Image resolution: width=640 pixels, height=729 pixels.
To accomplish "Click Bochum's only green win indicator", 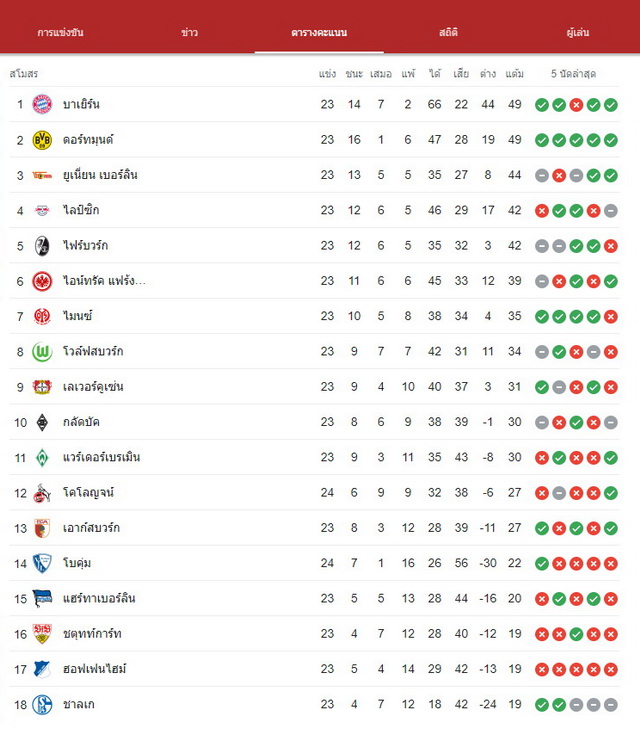I will click(x=542, y=564).
